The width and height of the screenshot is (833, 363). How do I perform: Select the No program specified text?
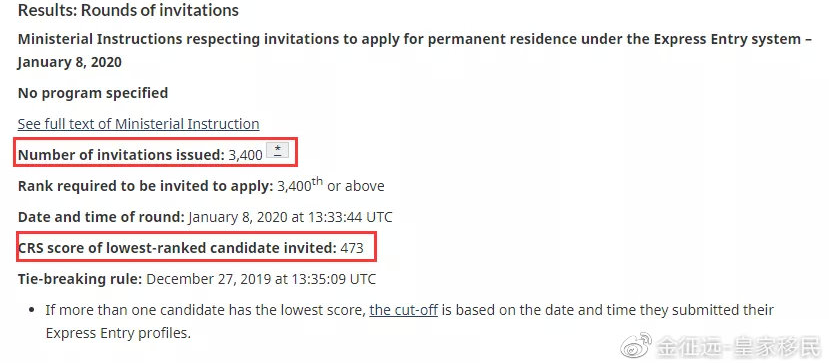point(93,93)
